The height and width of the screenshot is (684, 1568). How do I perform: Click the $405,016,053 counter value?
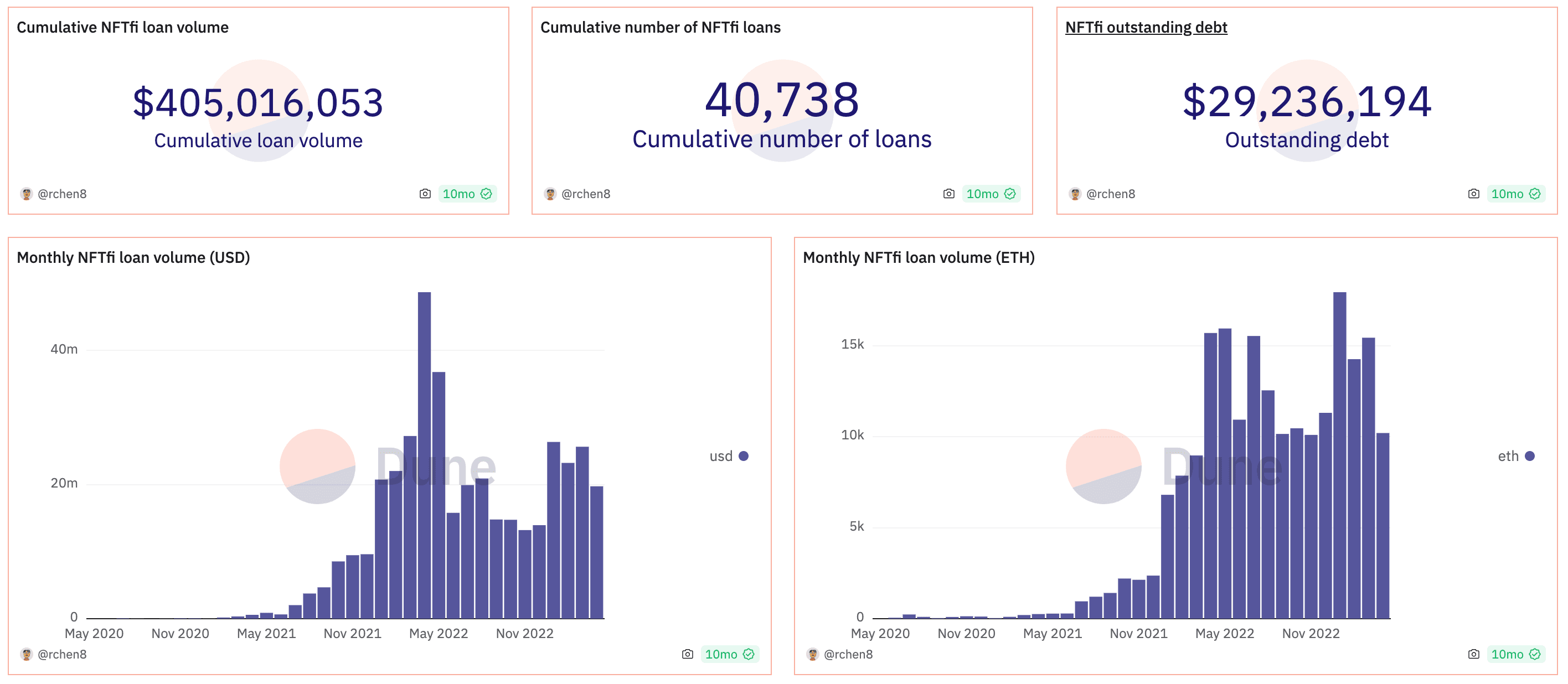tap(258, 102)
